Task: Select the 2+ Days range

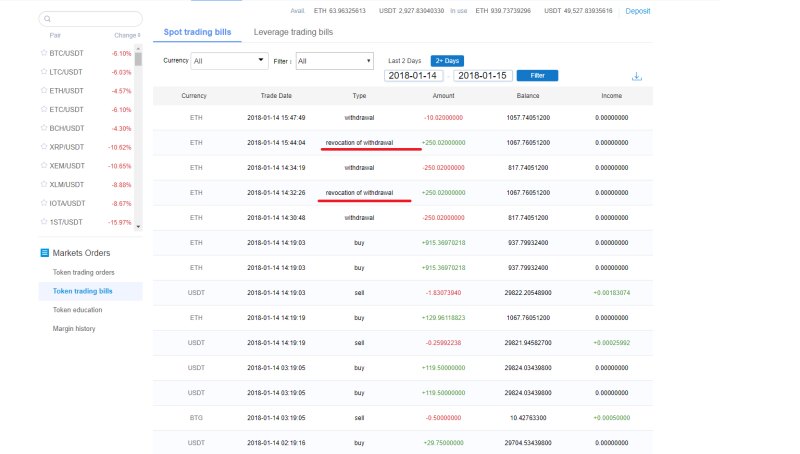Action: (448, 61)
